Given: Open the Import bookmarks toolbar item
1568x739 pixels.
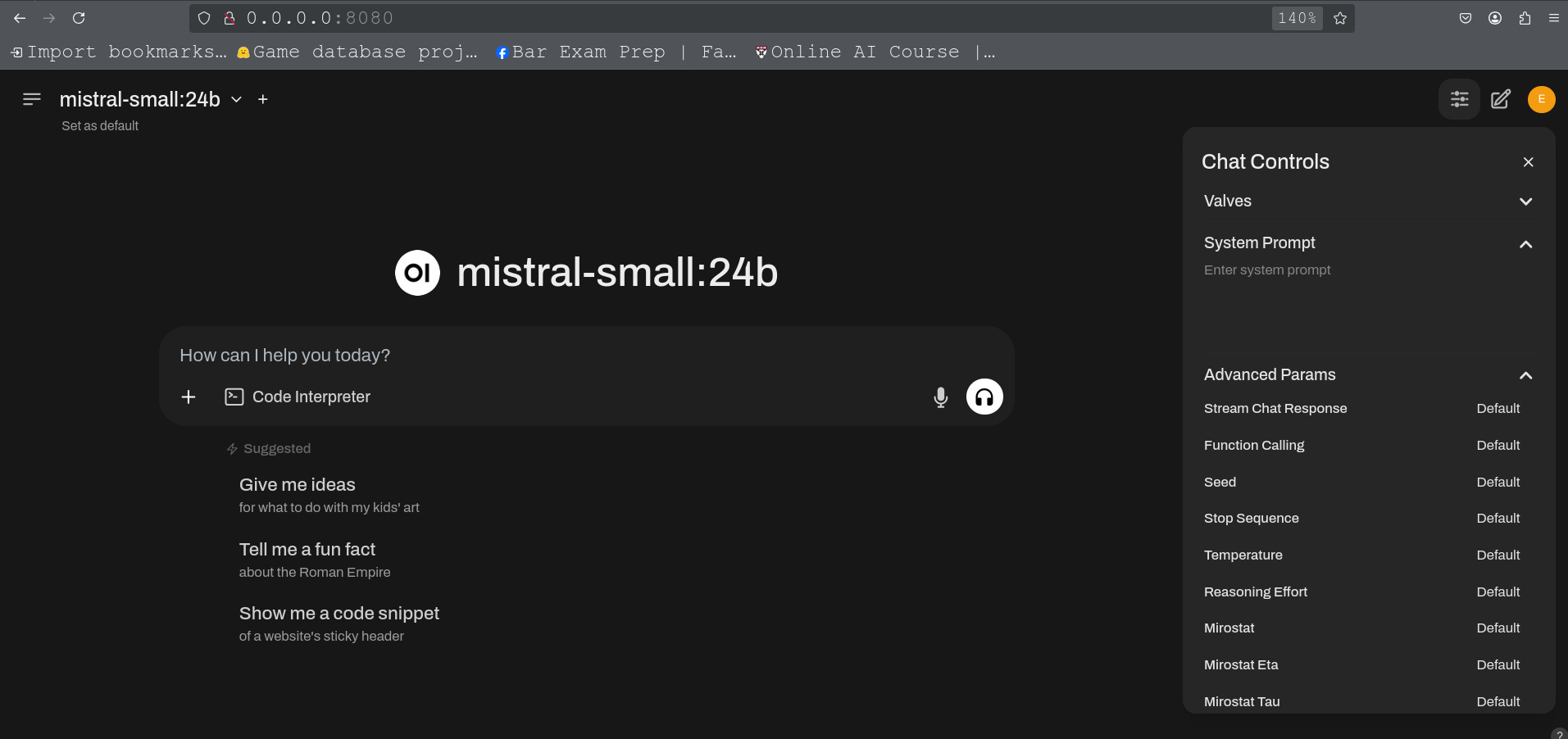Looking at the screenshot, I should pos(119,52).
